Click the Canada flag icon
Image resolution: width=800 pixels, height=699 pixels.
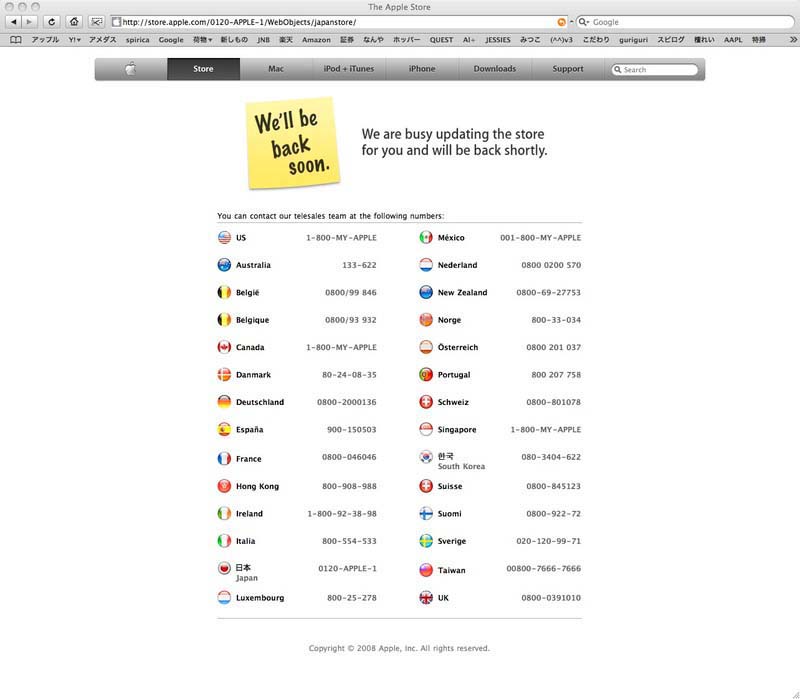point(224,347)
